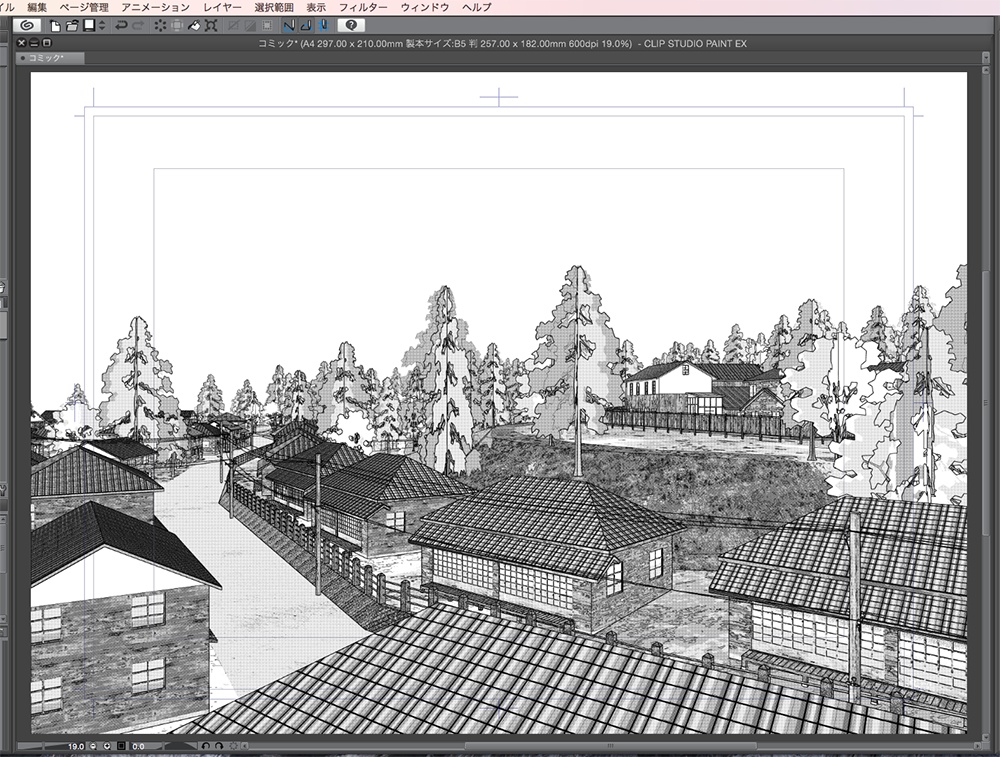Screen dimensions: 1000x757
Task: Zoom out with the minus magnifier icon
Action: (x=92, y=745)
